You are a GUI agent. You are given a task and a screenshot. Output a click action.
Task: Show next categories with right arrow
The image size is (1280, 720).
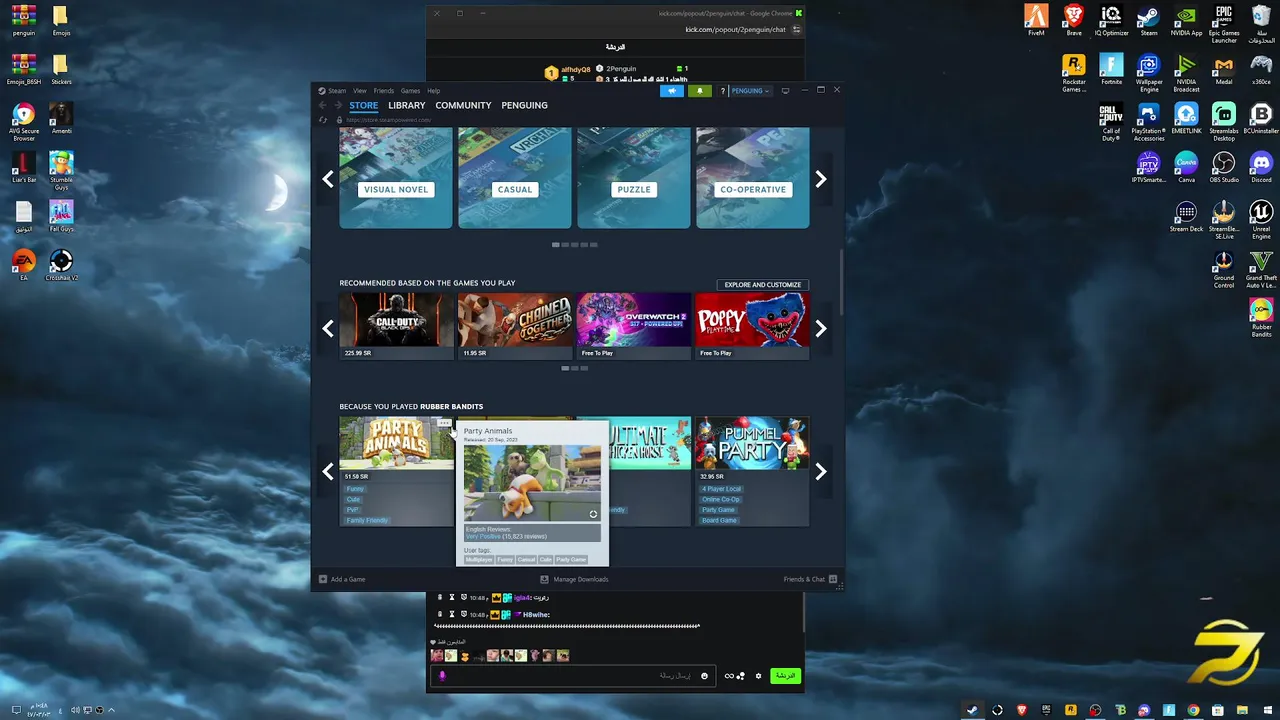click(821, 179)
